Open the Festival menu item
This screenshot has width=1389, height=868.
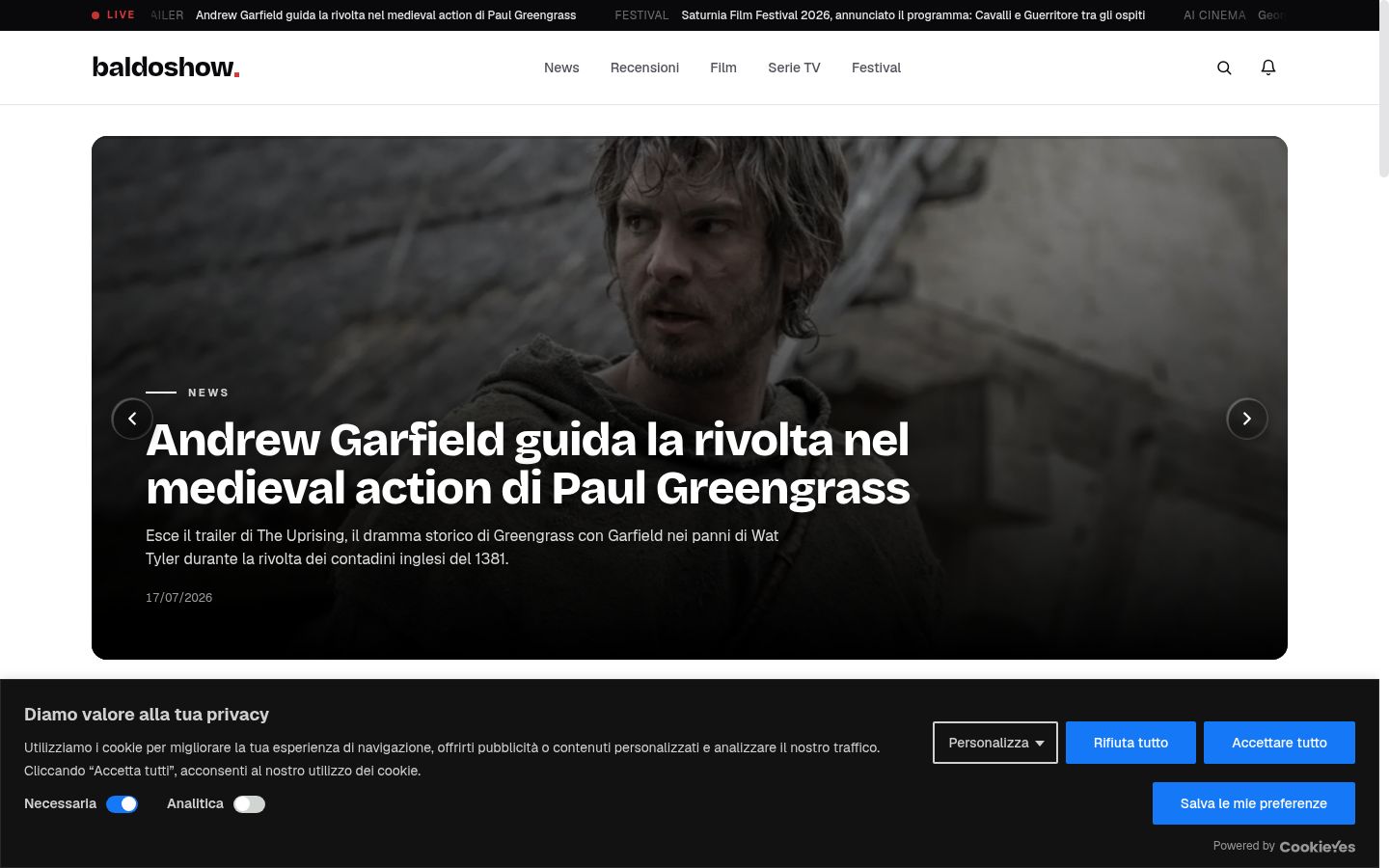876,68
